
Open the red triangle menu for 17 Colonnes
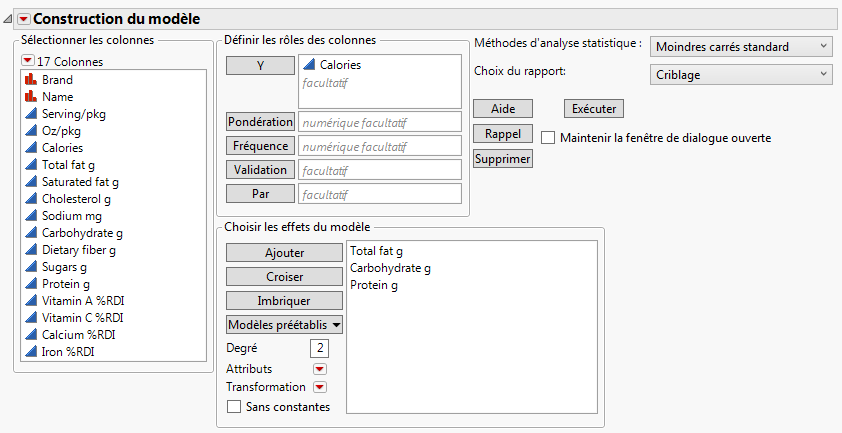[x=27, y=62]
